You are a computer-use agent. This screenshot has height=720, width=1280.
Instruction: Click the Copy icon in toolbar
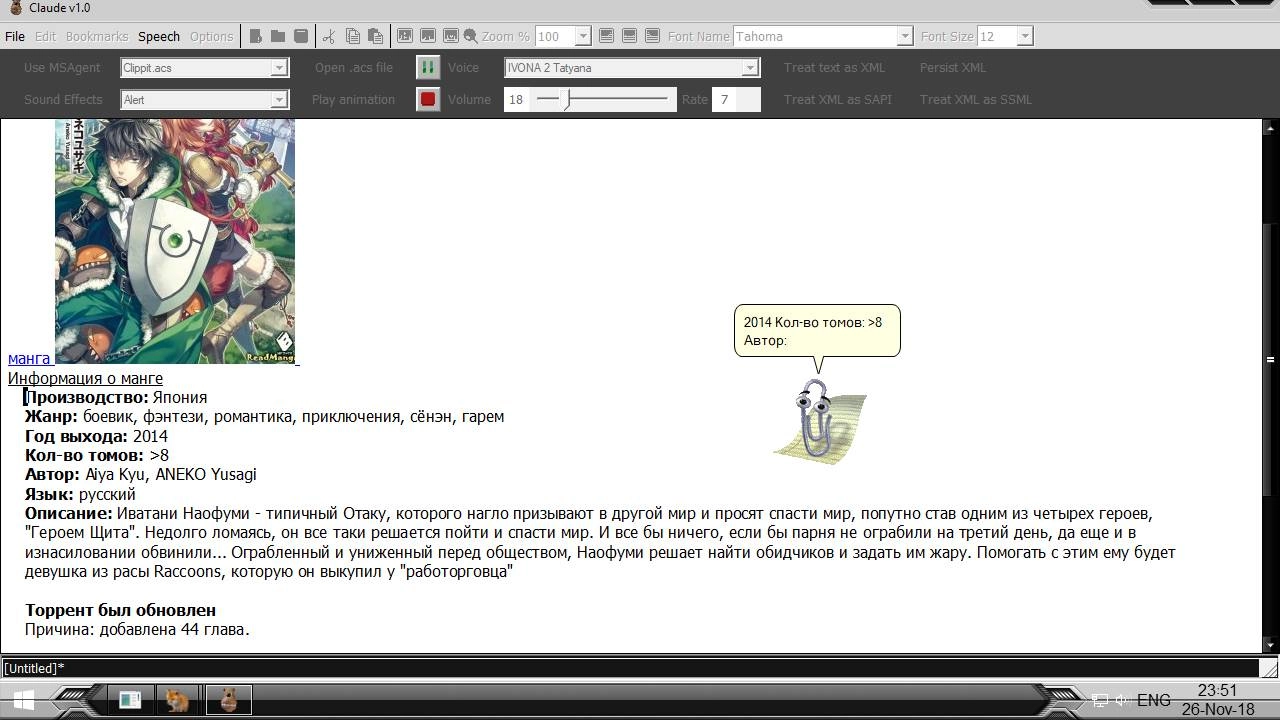point(352,36)
